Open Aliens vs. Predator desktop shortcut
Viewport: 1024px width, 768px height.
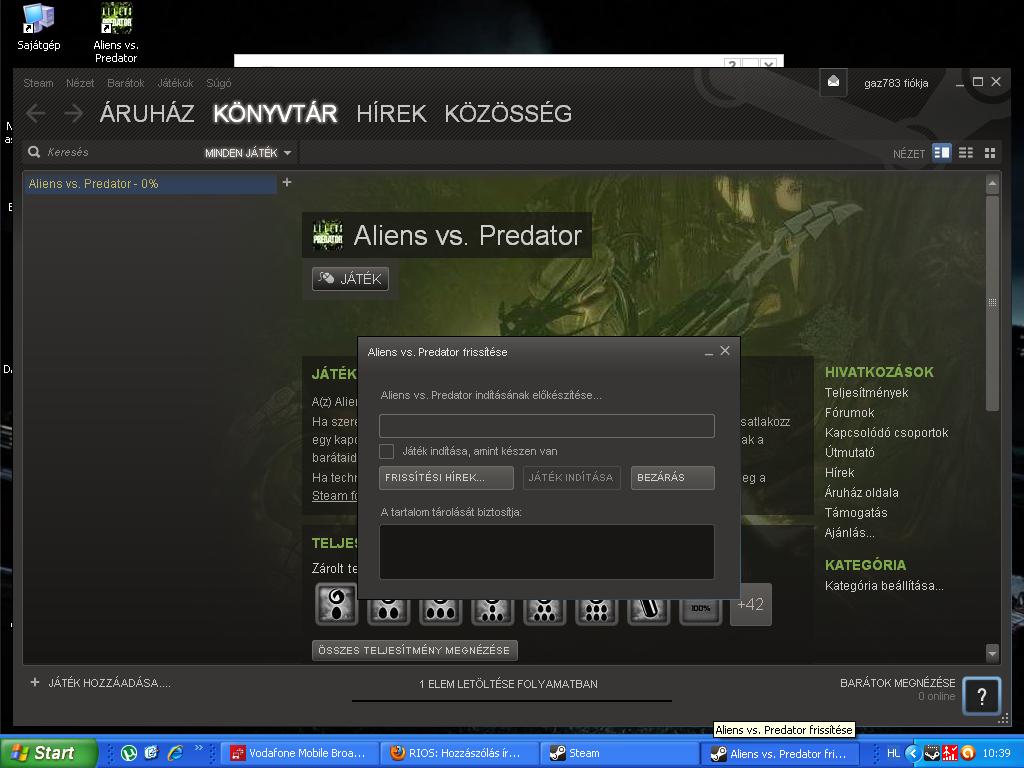pos(116,33)
